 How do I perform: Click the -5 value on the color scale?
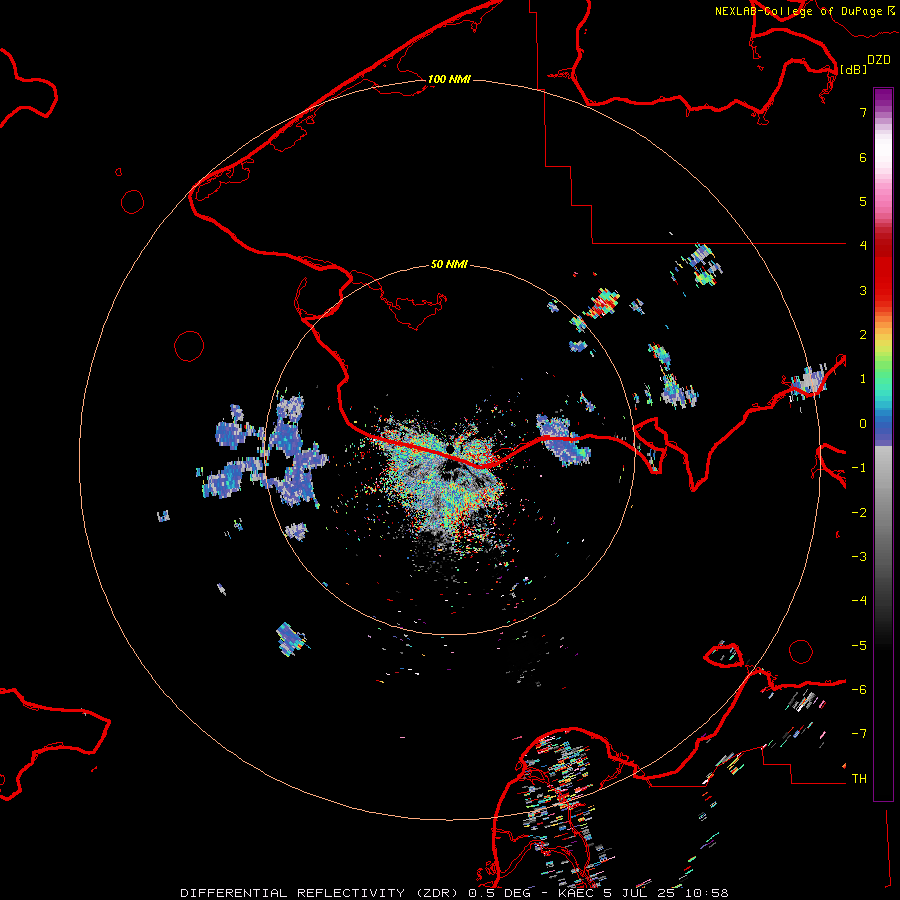point(859,646)
